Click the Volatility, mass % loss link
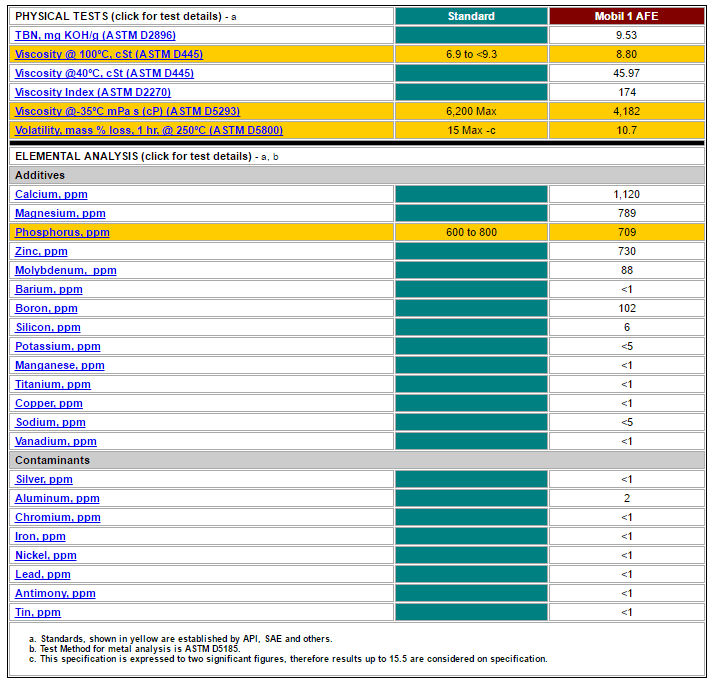This screenshot has height=682, width=713. 148,130
